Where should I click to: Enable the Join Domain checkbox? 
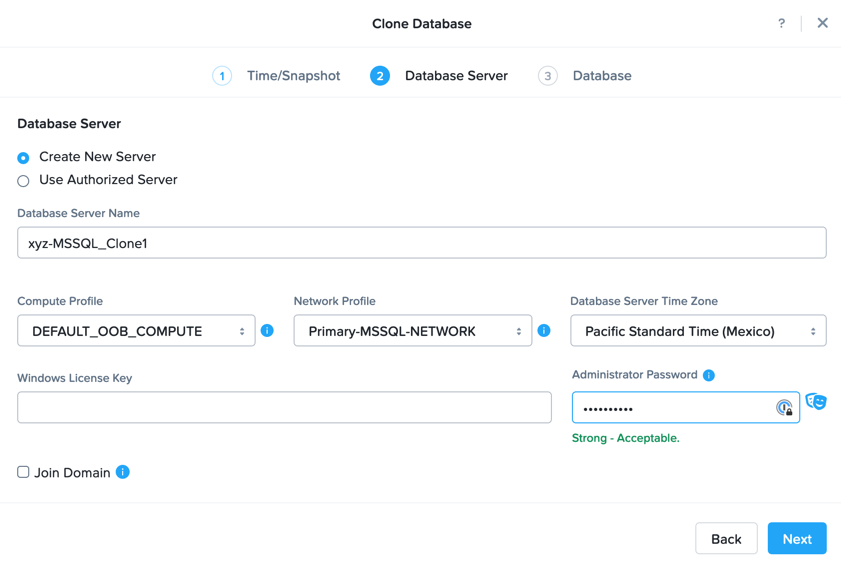23,472
